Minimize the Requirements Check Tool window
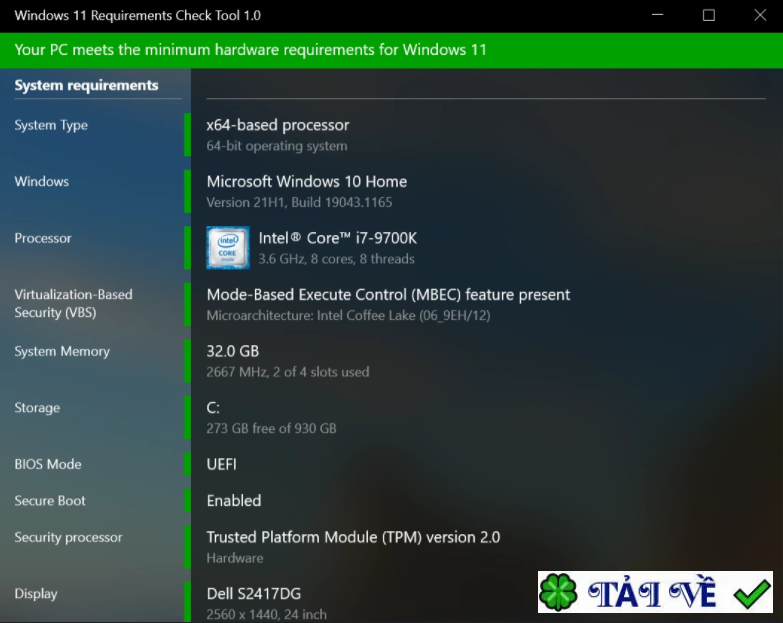783x623 pixels. pyautogui.click(x=658, y=15)
